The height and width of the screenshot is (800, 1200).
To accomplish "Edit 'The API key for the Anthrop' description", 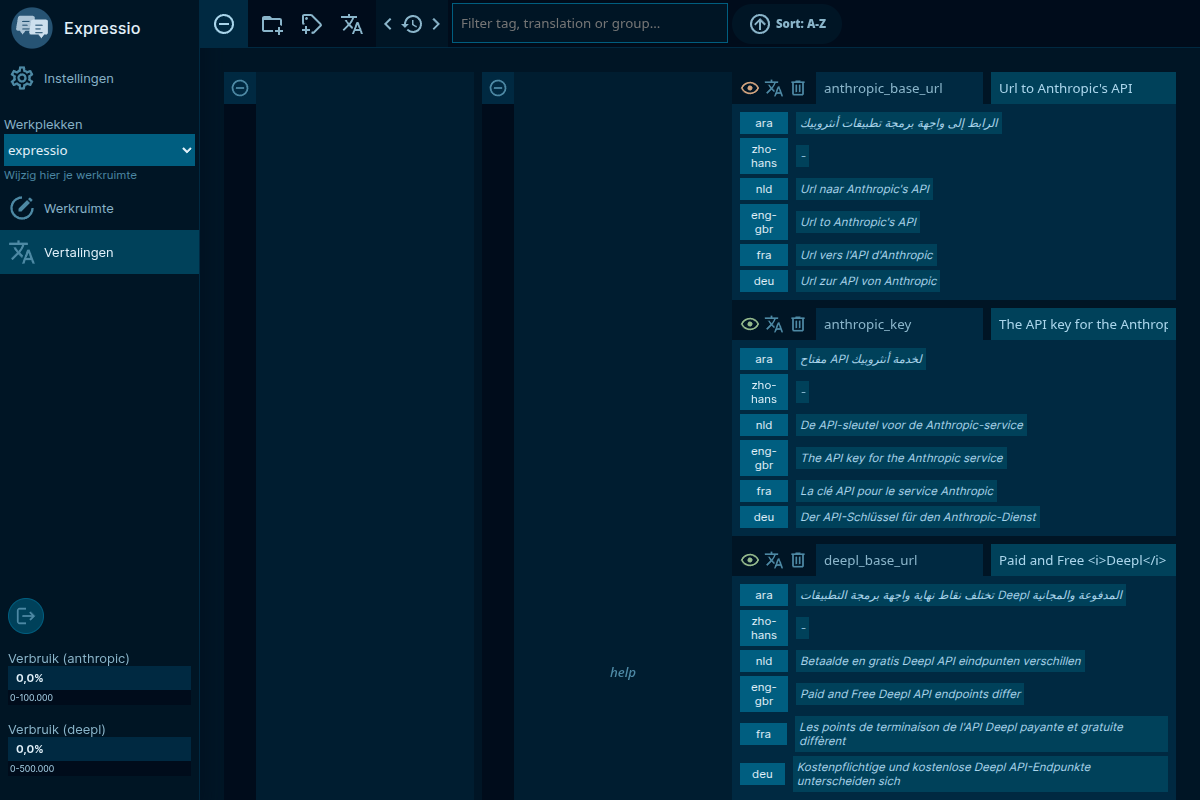I will point(1083,324).
